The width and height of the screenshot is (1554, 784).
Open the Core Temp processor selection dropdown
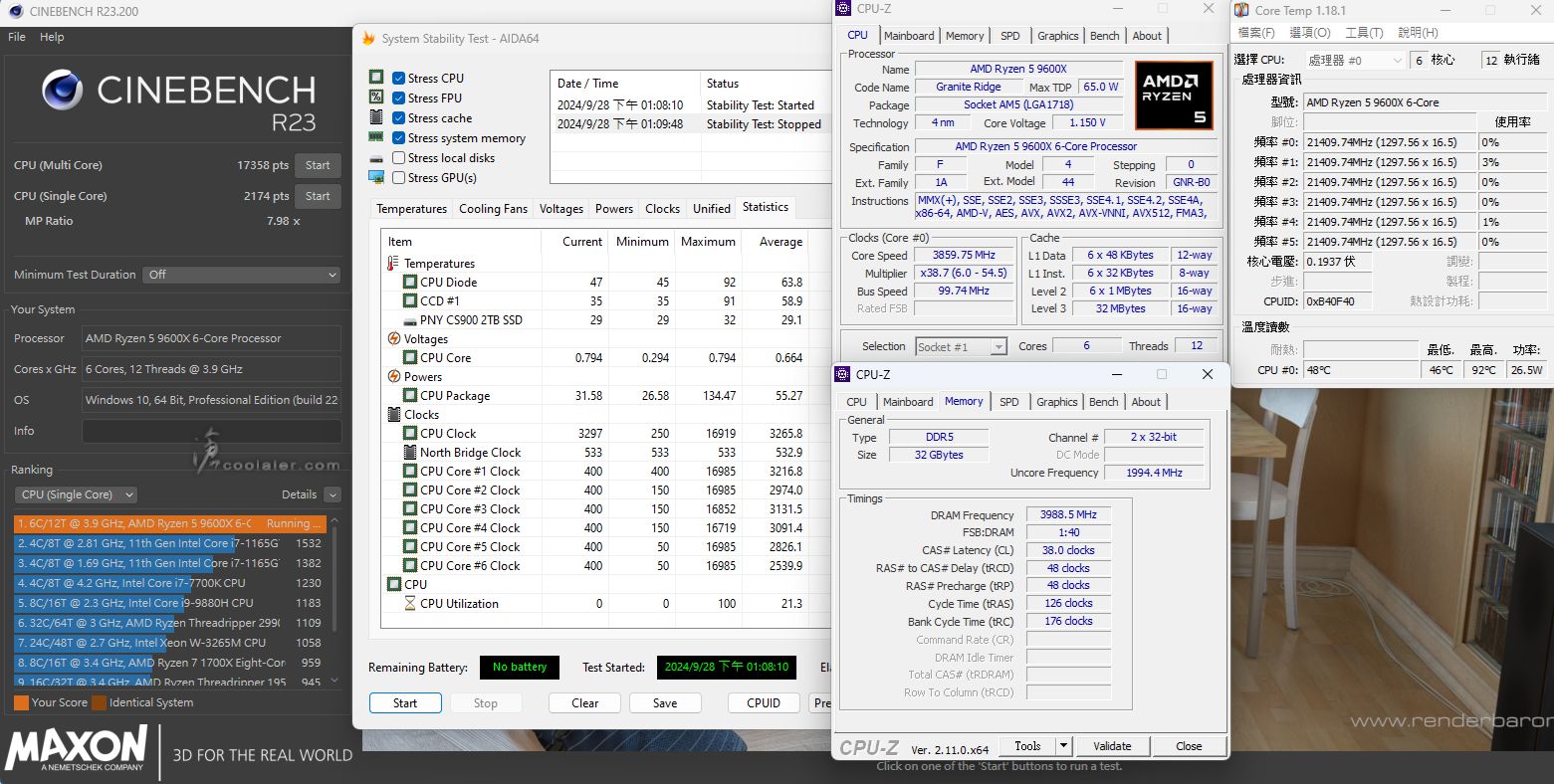[1356, 61]
